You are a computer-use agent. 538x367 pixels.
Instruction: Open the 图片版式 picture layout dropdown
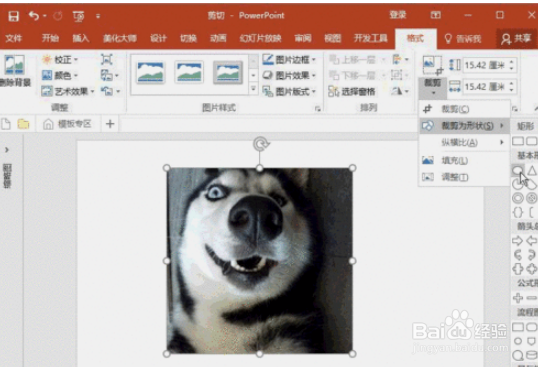[x=290, y=91]
